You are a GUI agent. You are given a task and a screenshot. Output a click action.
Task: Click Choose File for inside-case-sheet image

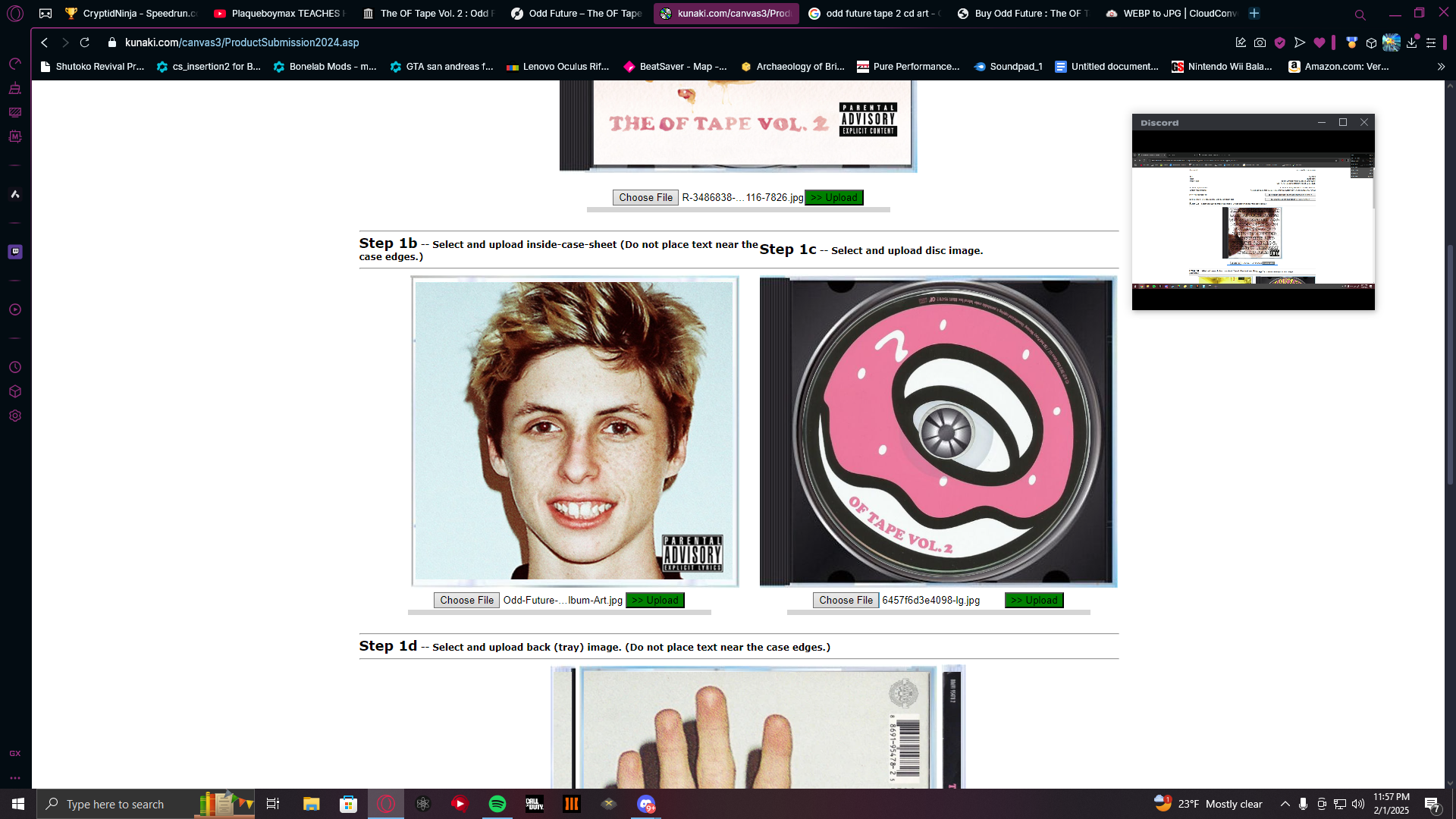tap(466, 600)
